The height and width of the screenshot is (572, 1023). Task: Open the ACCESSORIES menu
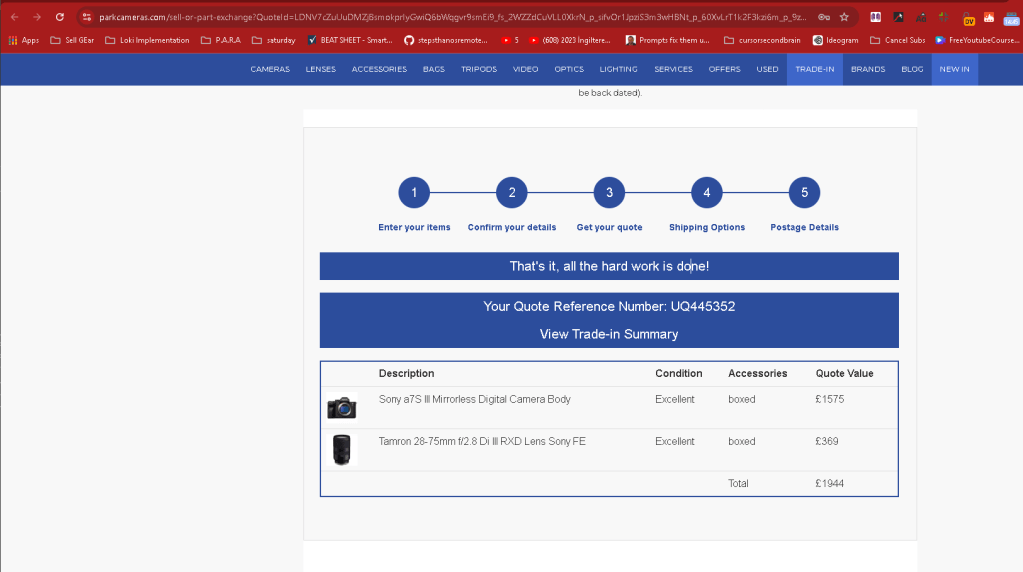(x=379, y=69)
